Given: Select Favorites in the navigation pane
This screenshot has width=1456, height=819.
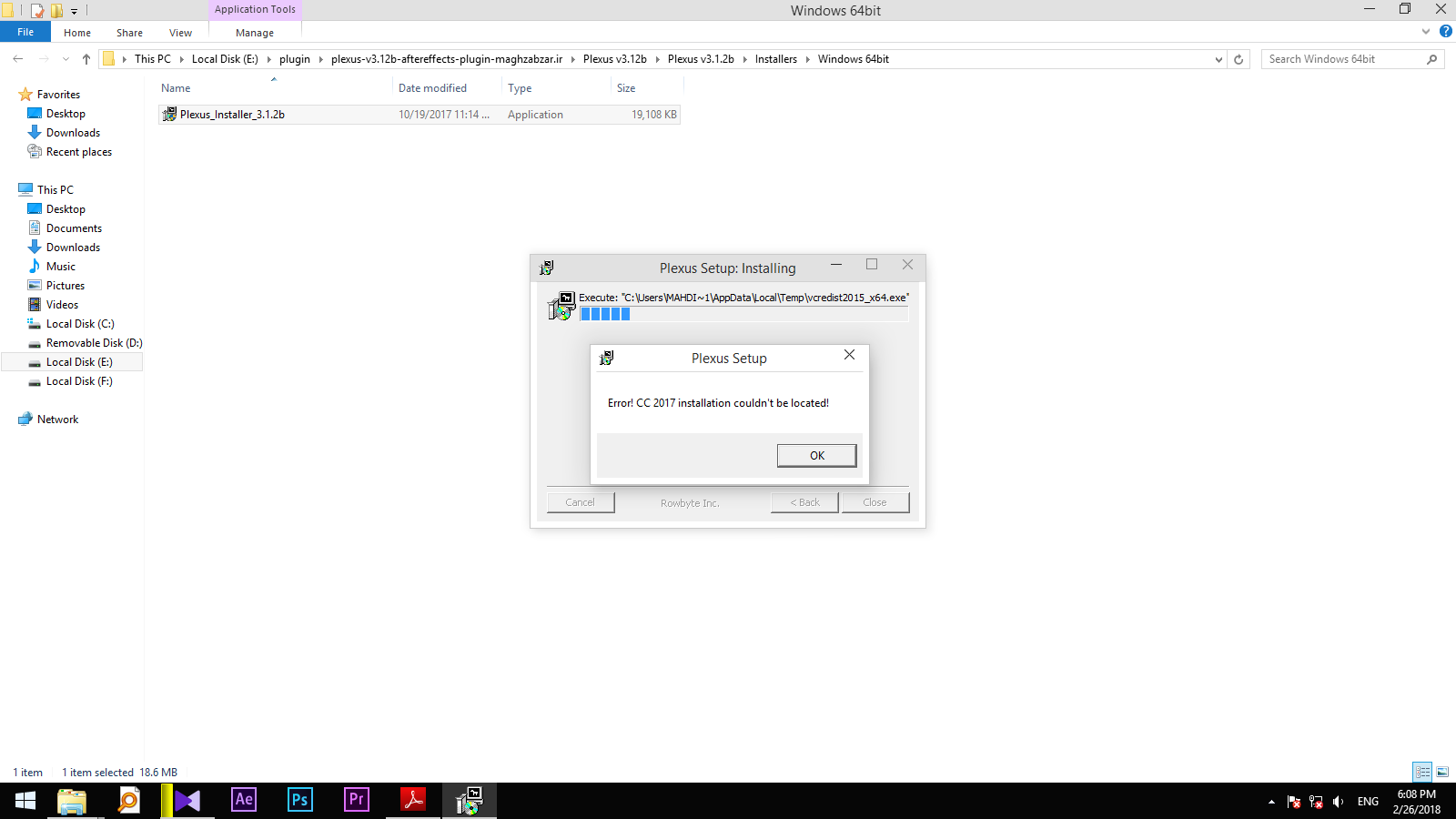Looking at the screenshot, I should pyautogui.click(x=58, y=95).
